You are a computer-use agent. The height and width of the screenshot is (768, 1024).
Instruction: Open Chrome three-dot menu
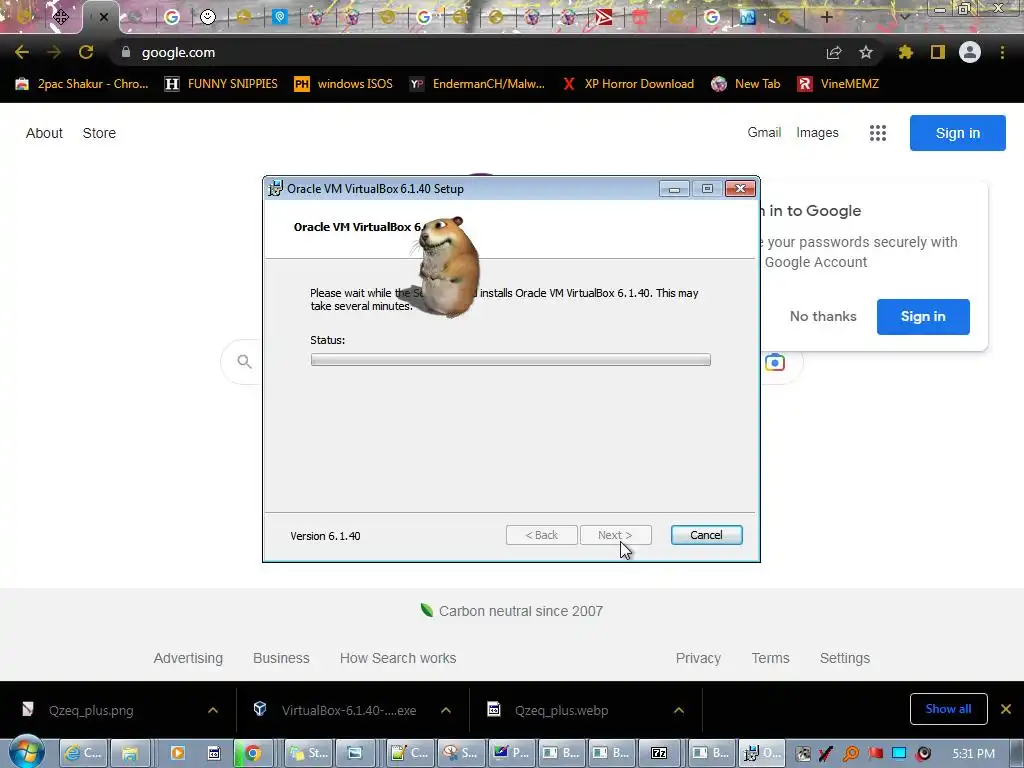point(1002,52)
